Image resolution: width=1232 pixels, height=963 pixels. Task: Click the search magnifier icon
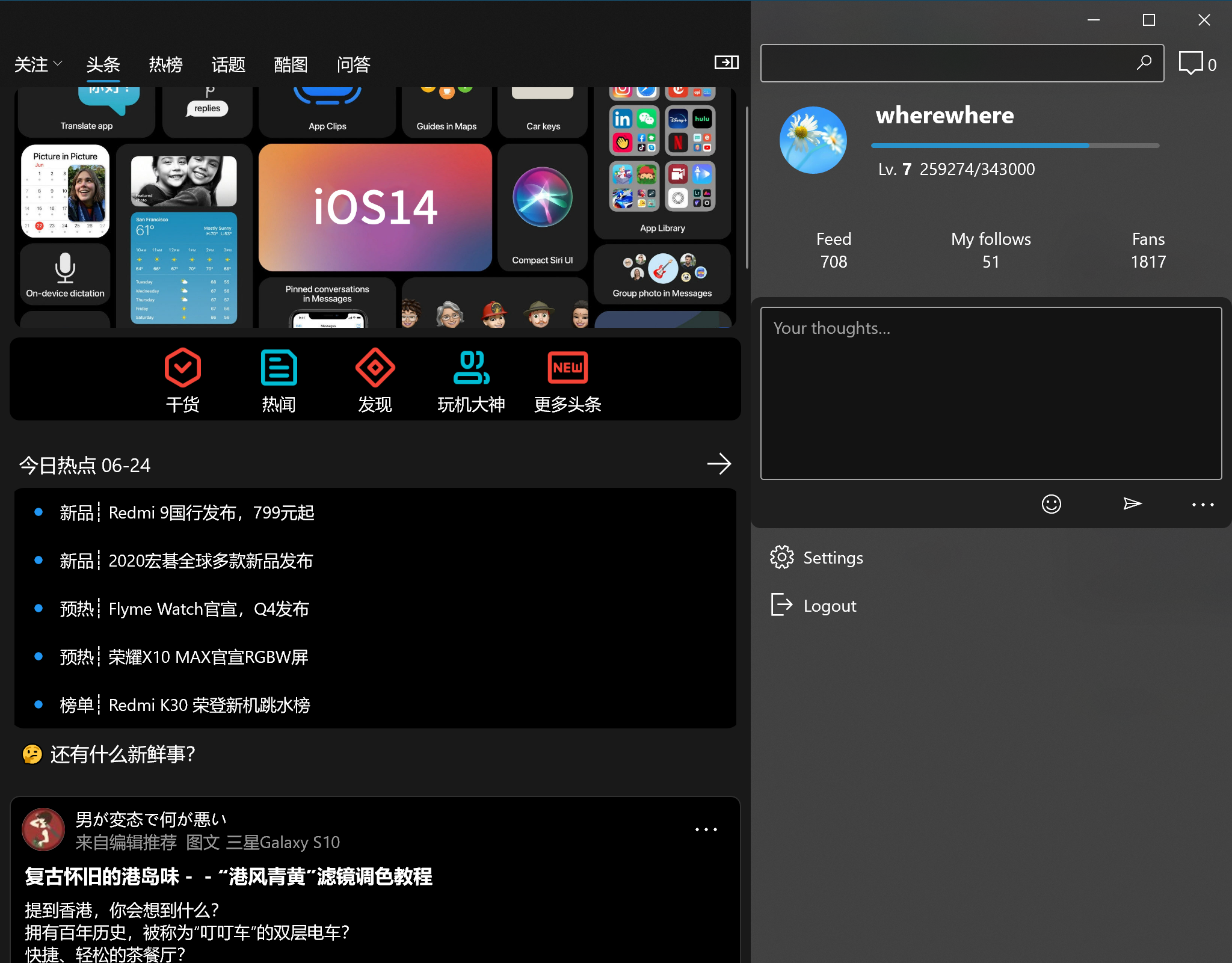[1144, 63]
